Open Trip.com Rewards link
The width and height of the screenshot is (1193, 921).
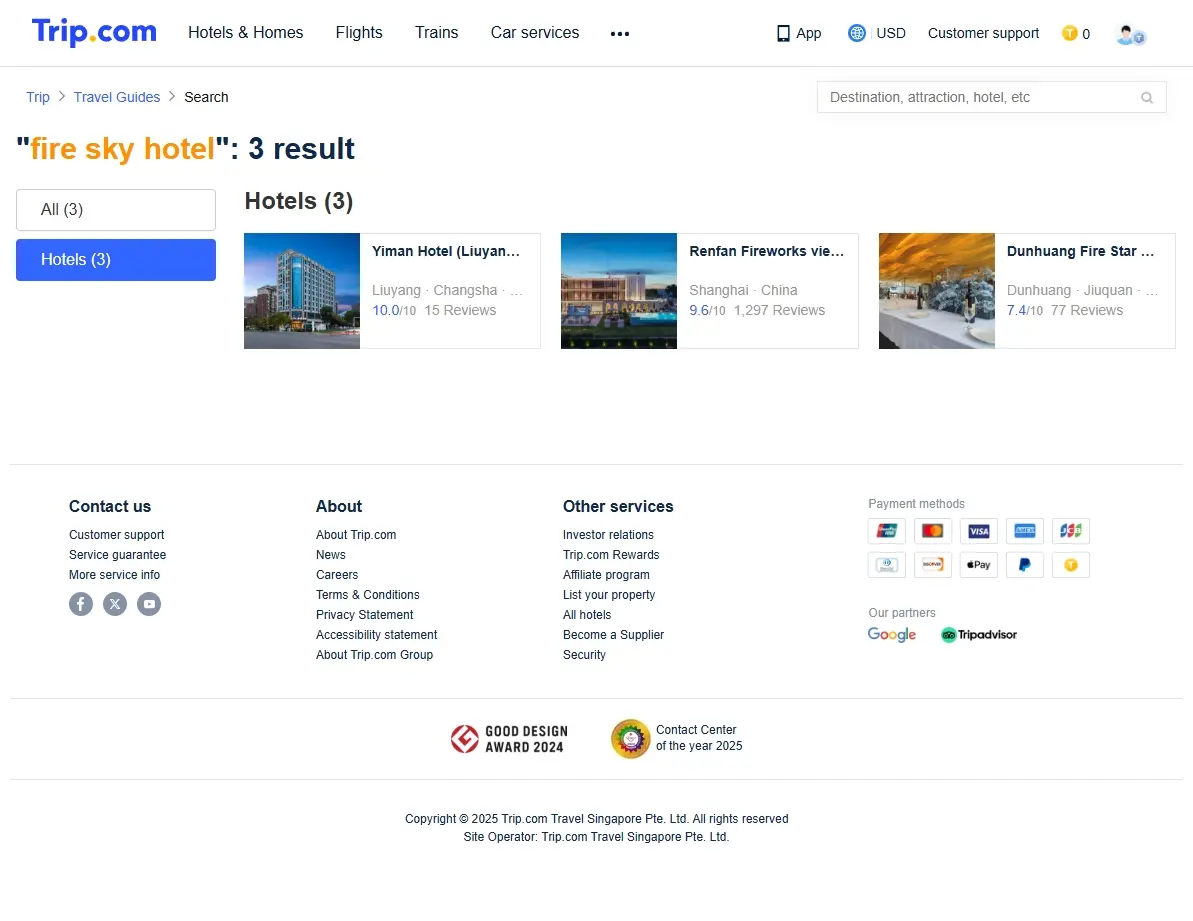pos(611,554)
